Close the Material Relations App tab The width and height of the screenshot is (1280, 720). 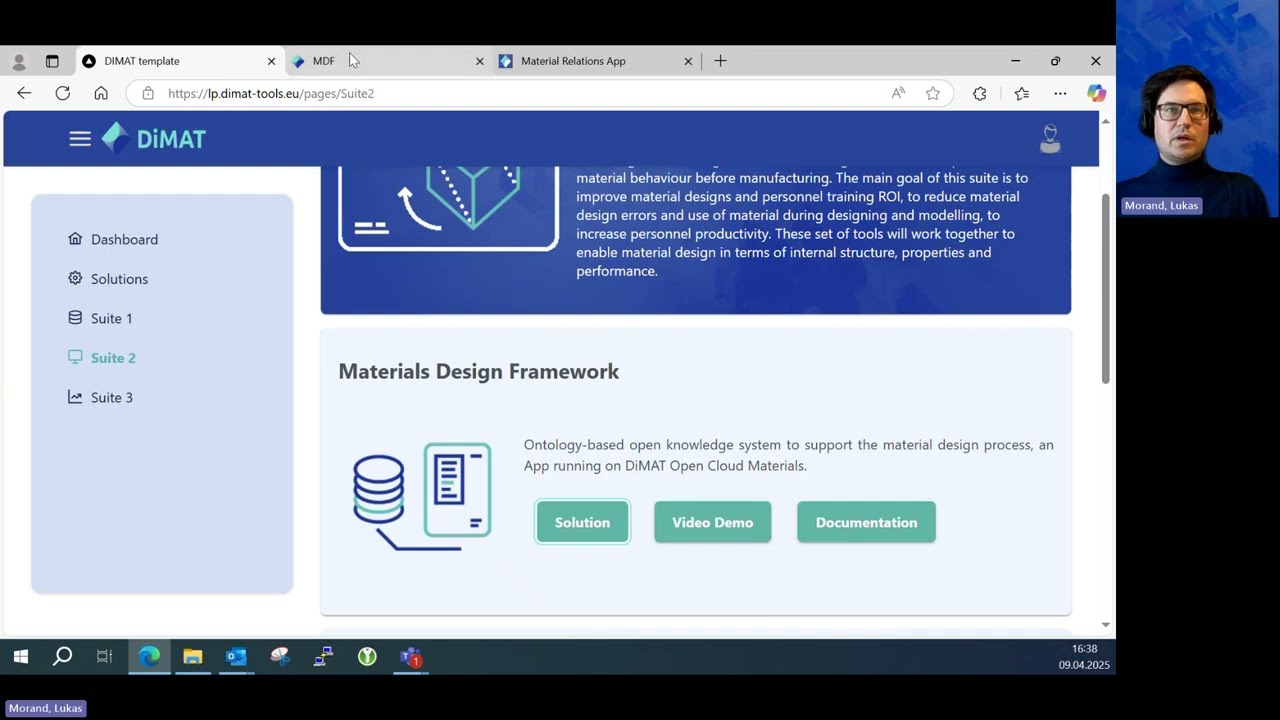[688, 61]
